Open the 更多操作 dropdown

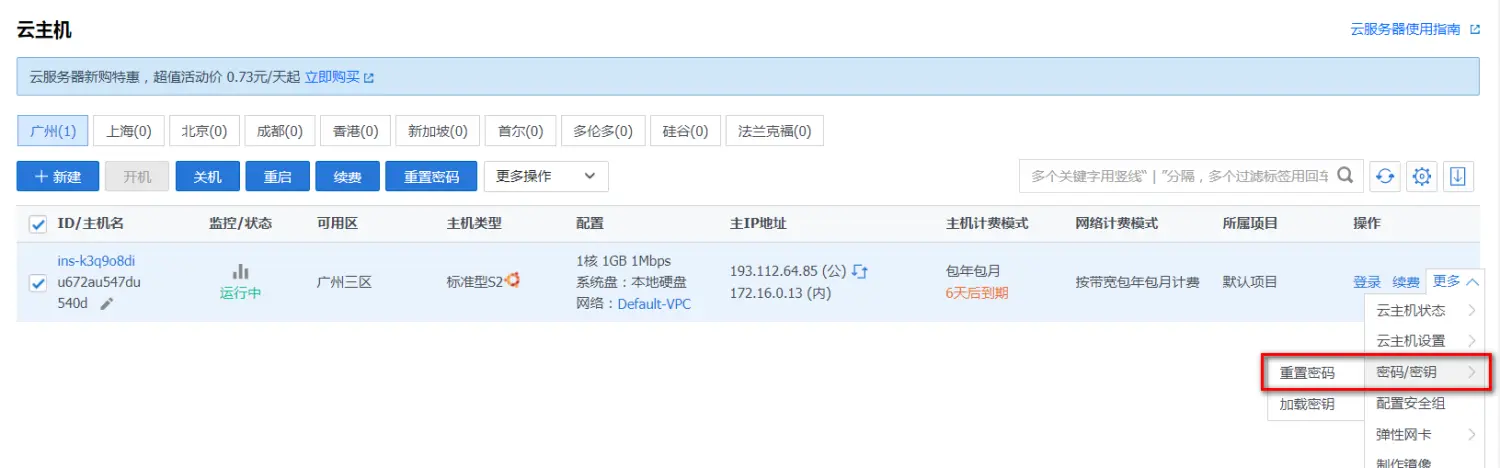click(546, 176)
